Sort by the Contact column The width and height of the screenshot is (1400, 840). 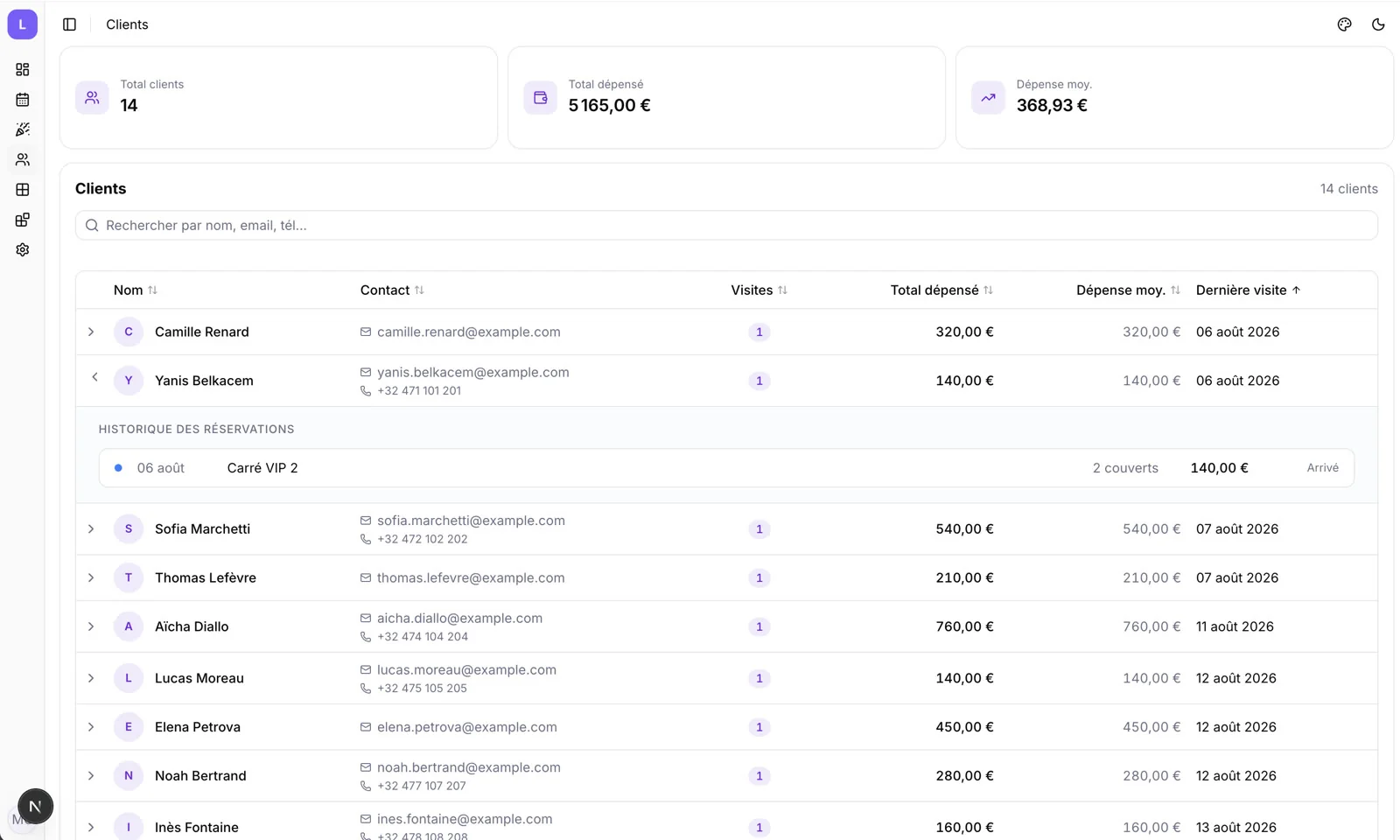coord(392,290)
